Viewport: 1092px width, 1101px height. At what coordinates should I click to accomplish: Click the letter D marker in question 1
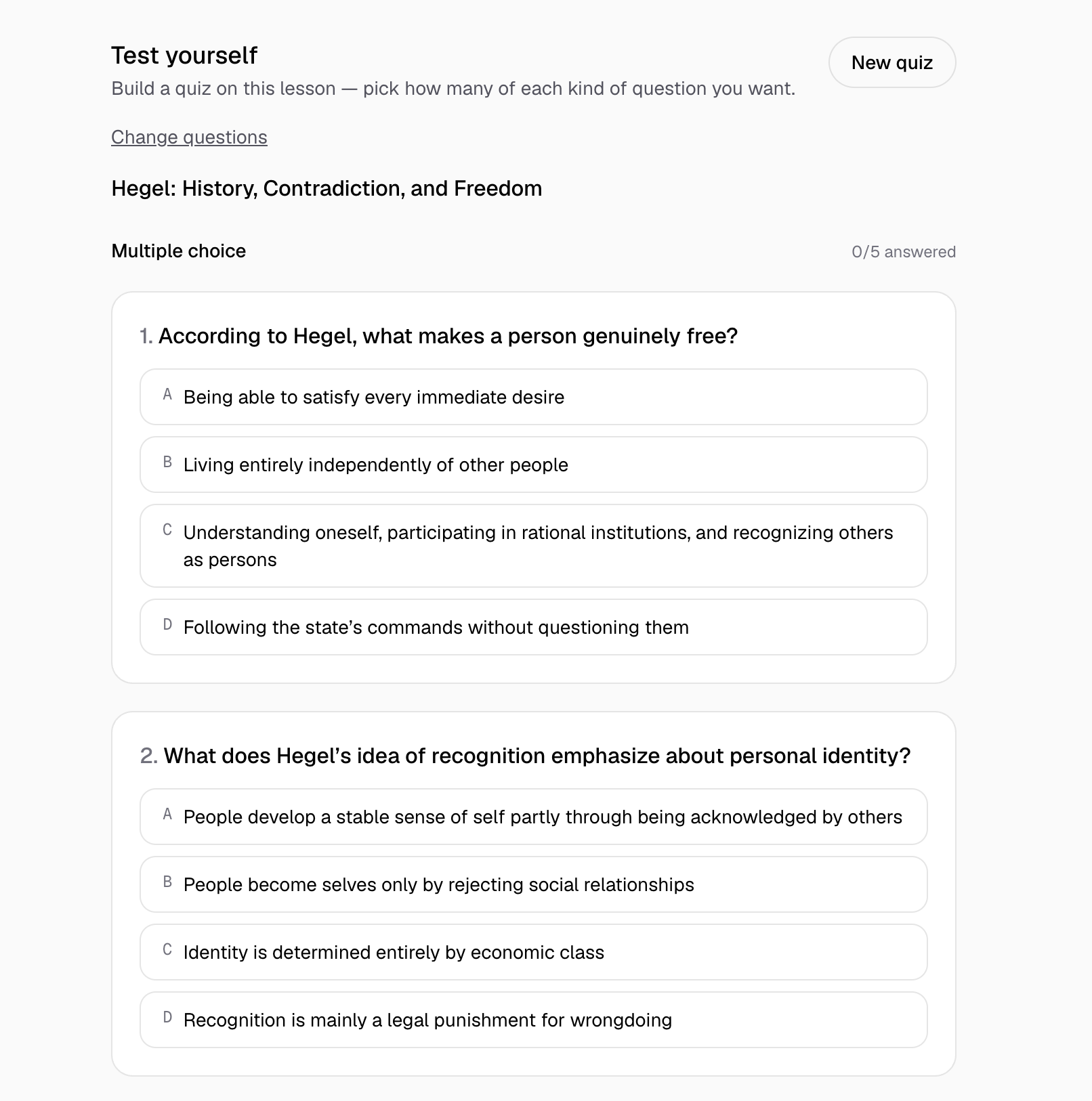pyautogui.click(x=167, y=625)
